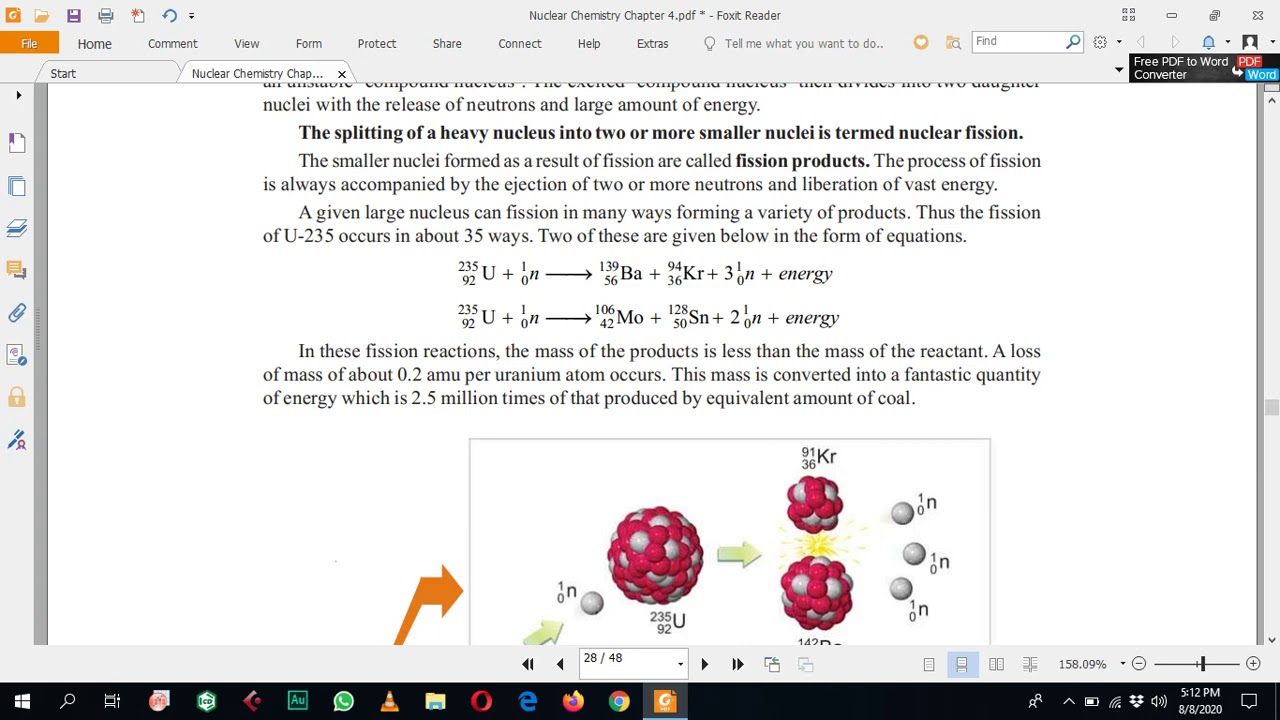
Task: Switch to the Protect ribbon tab
Action: coord(377,44)
